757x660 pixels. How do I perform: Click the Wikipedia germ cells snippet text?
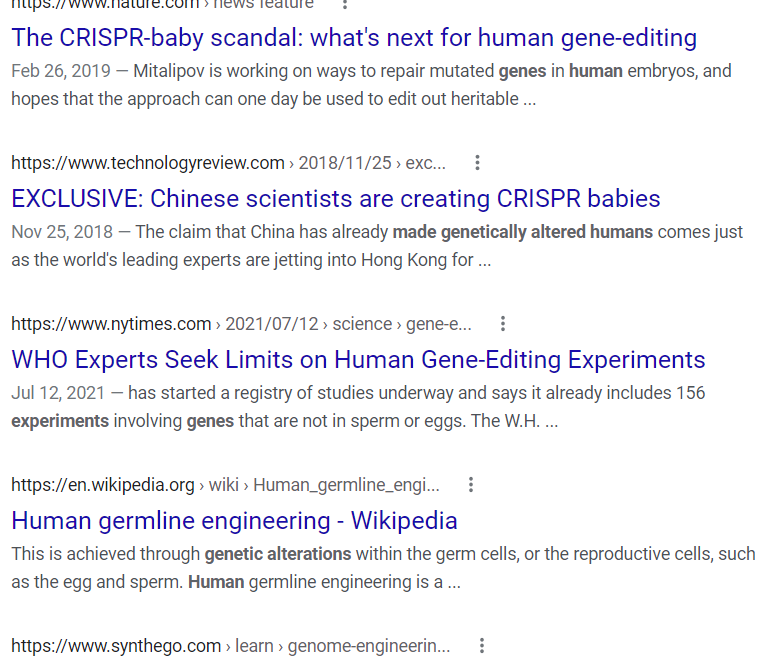pos(383,568)
